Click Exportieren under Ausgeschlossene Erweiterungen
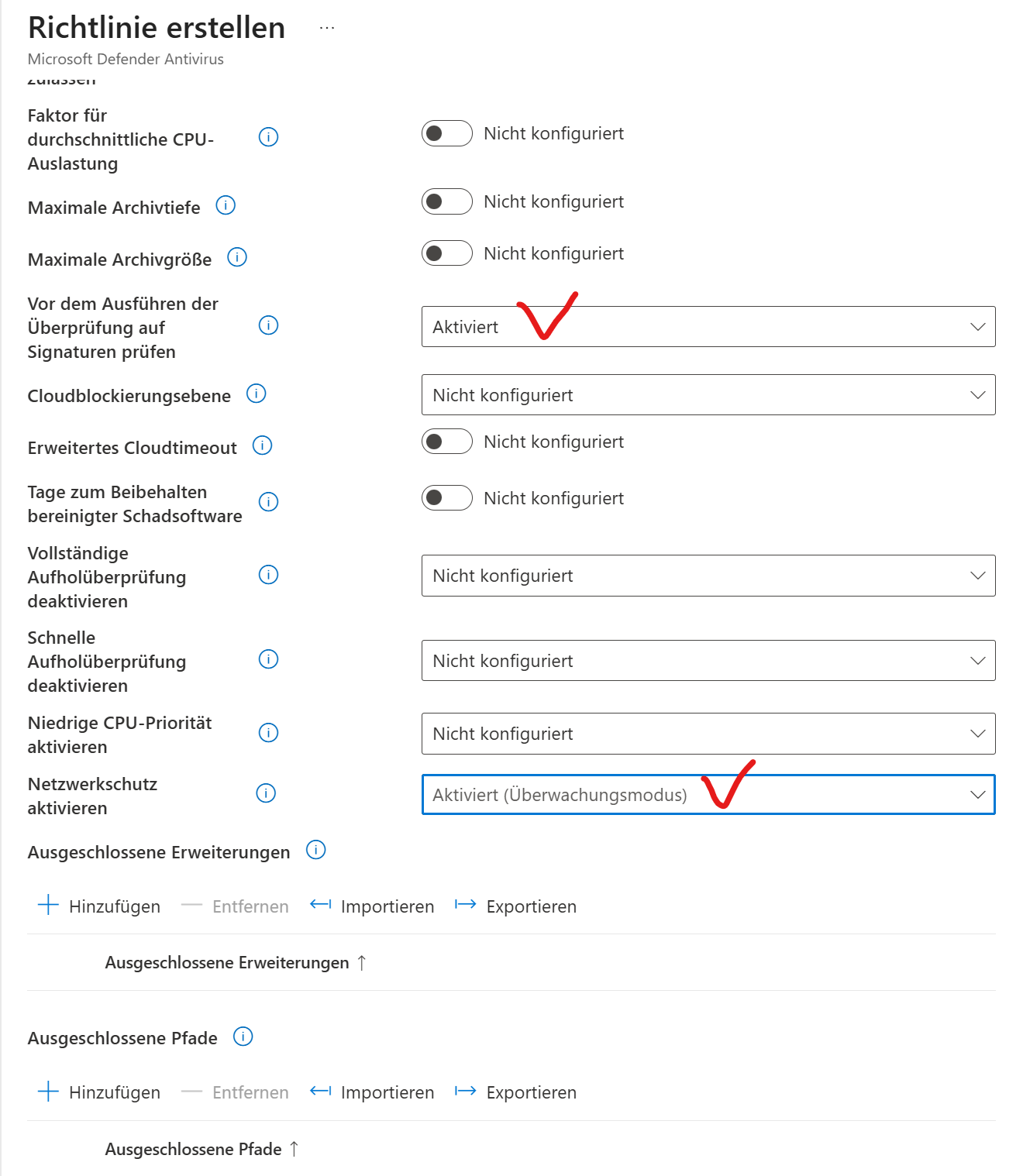1023x1176 pixels. pyautogui.click(x=516, y=906)
